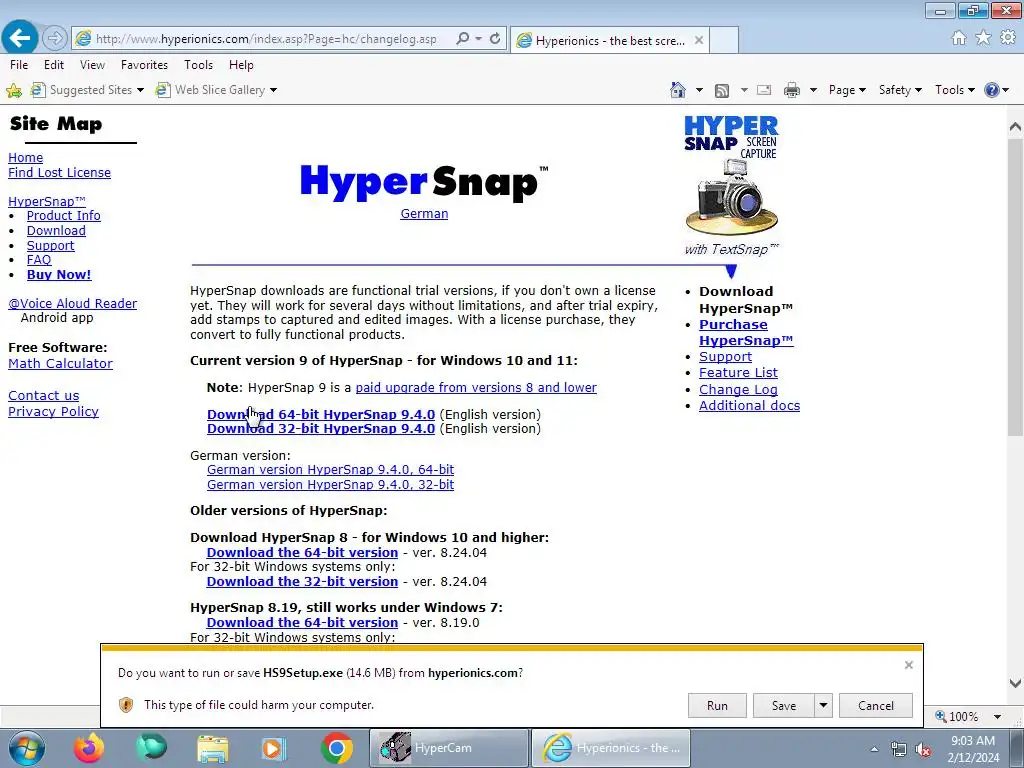Viewport: 1024px width, 768px height.
Task: Launch Firefox from the taskbar
Action: pos(89,748)
